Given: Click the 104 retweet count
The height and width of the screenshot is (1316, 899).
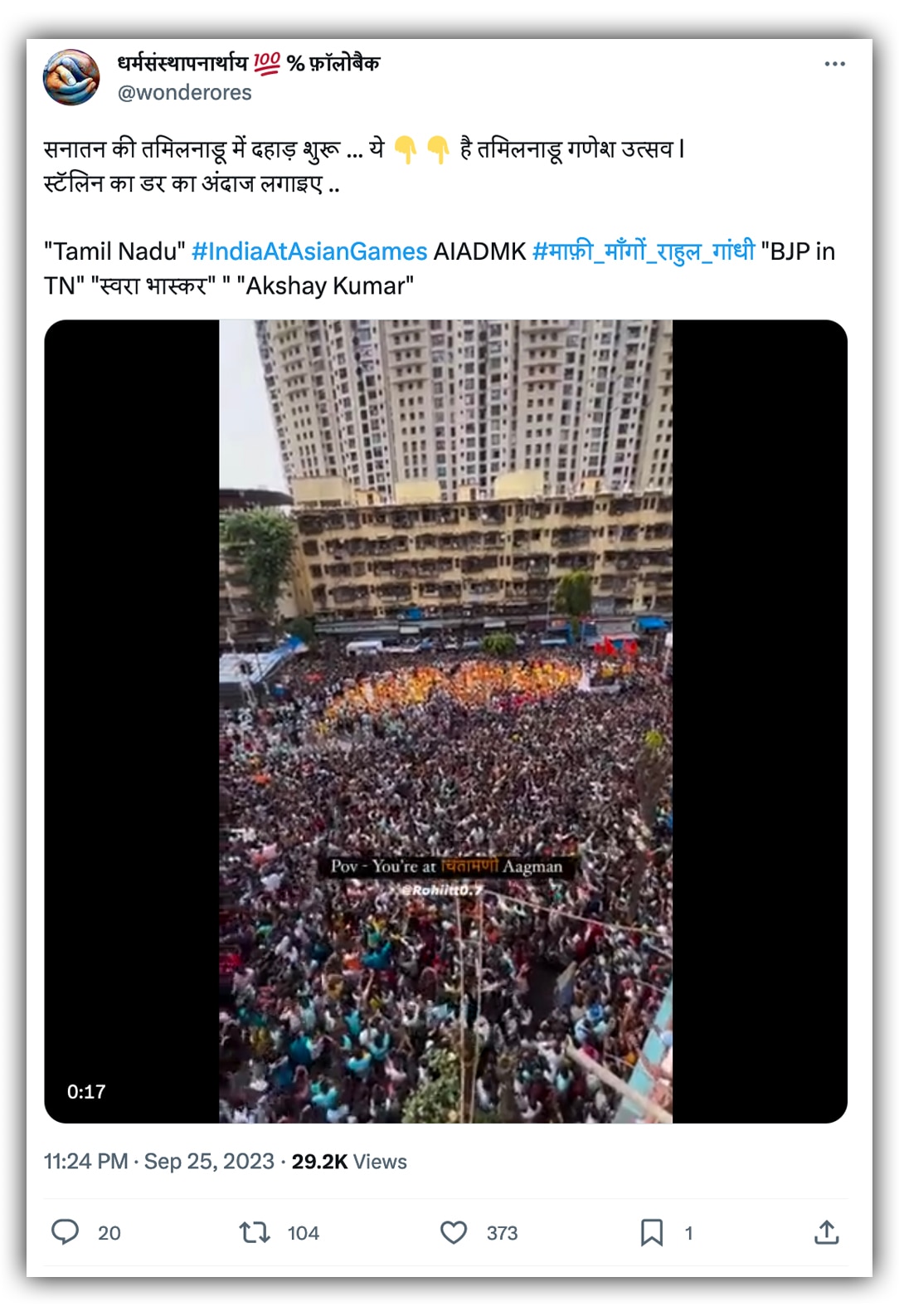Looking at the screenshot, I should (x=304, y=1233).
